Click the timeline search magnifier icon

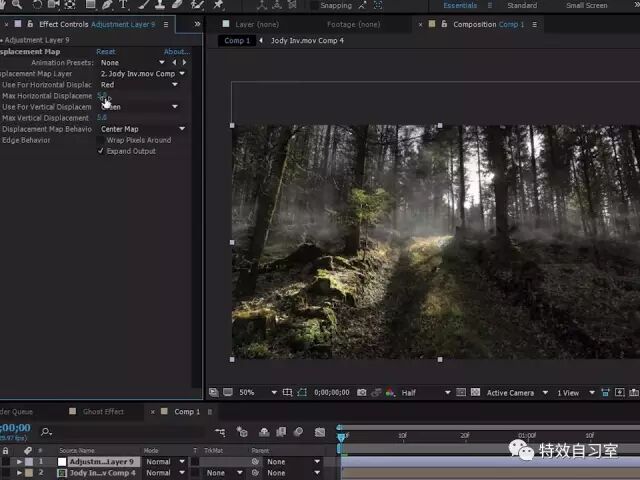coord(46,432)
